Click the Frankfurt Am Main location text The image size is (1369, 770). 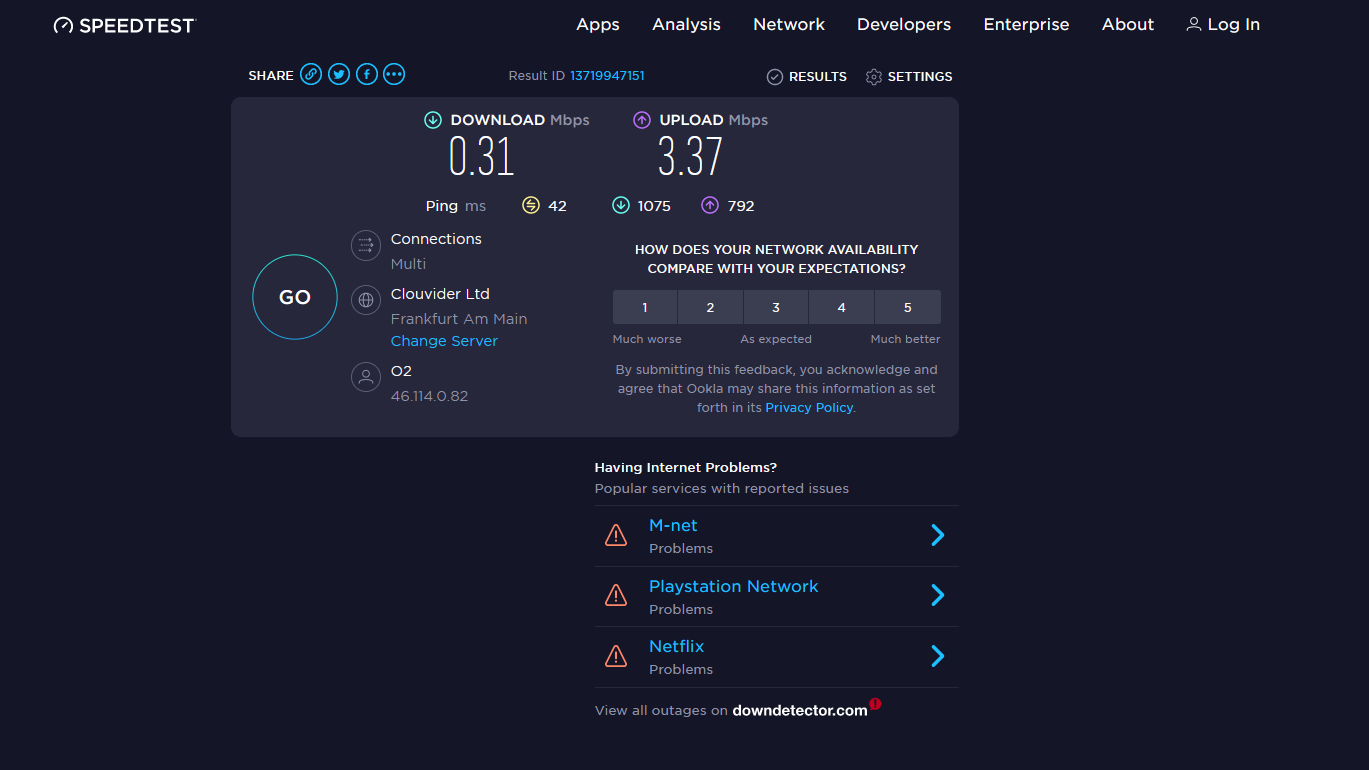(x=459, y=319)
